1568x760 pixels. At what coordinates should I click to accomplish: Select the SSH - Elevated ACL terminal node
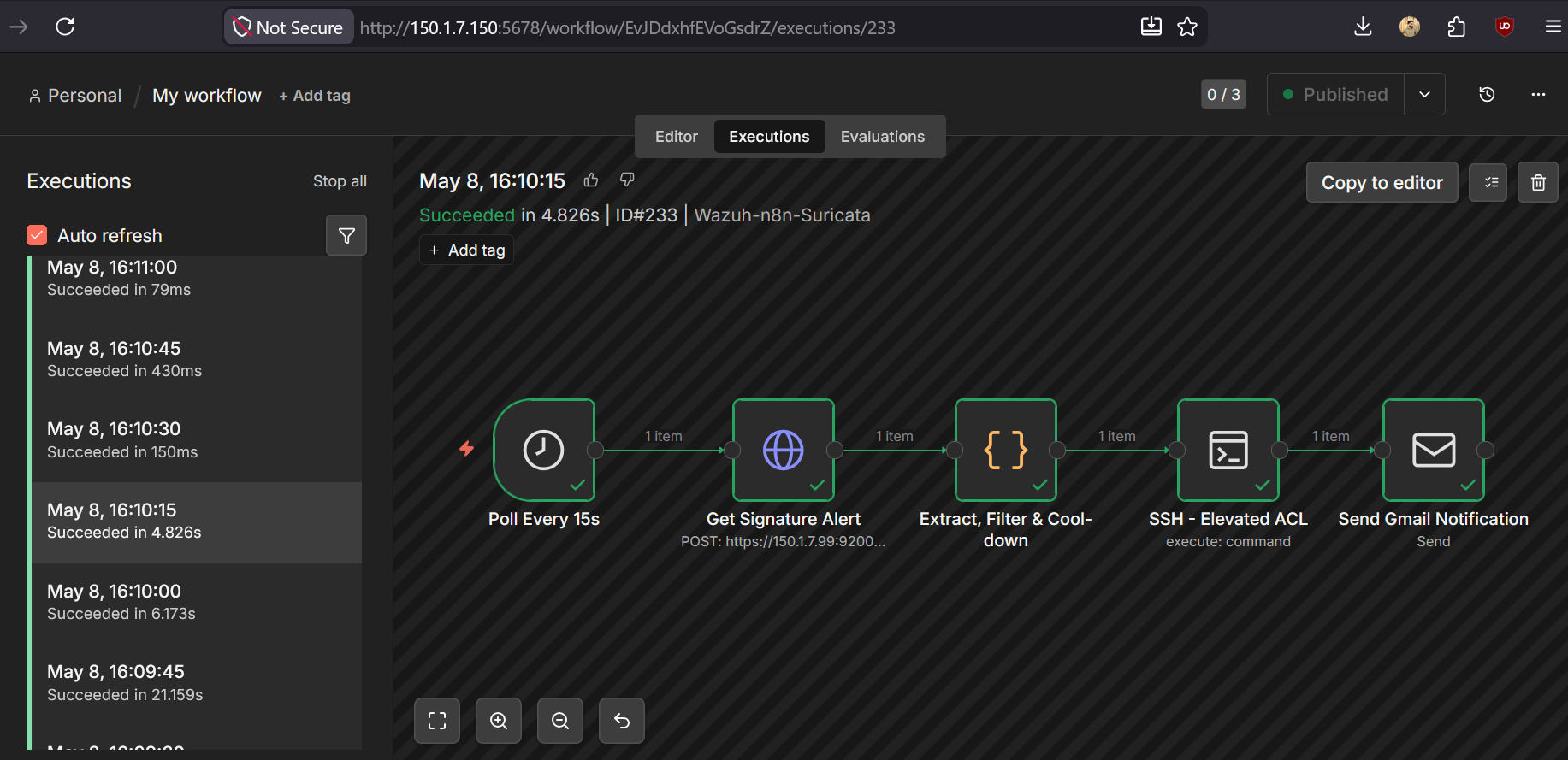pos(1228,450)
